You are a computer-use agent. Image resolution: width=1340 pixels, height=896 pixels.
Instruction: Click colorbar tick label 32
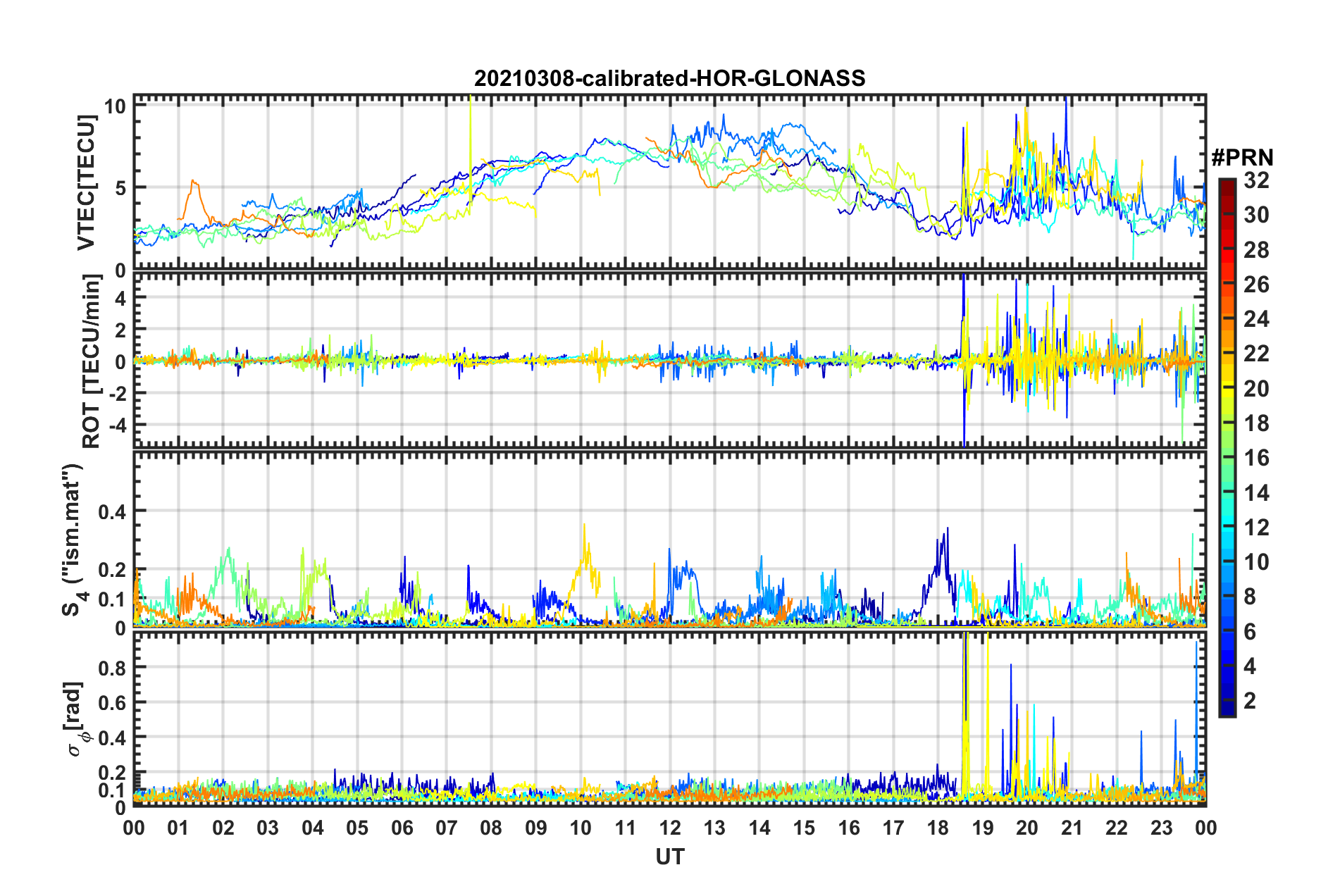tap(1256, 180)
